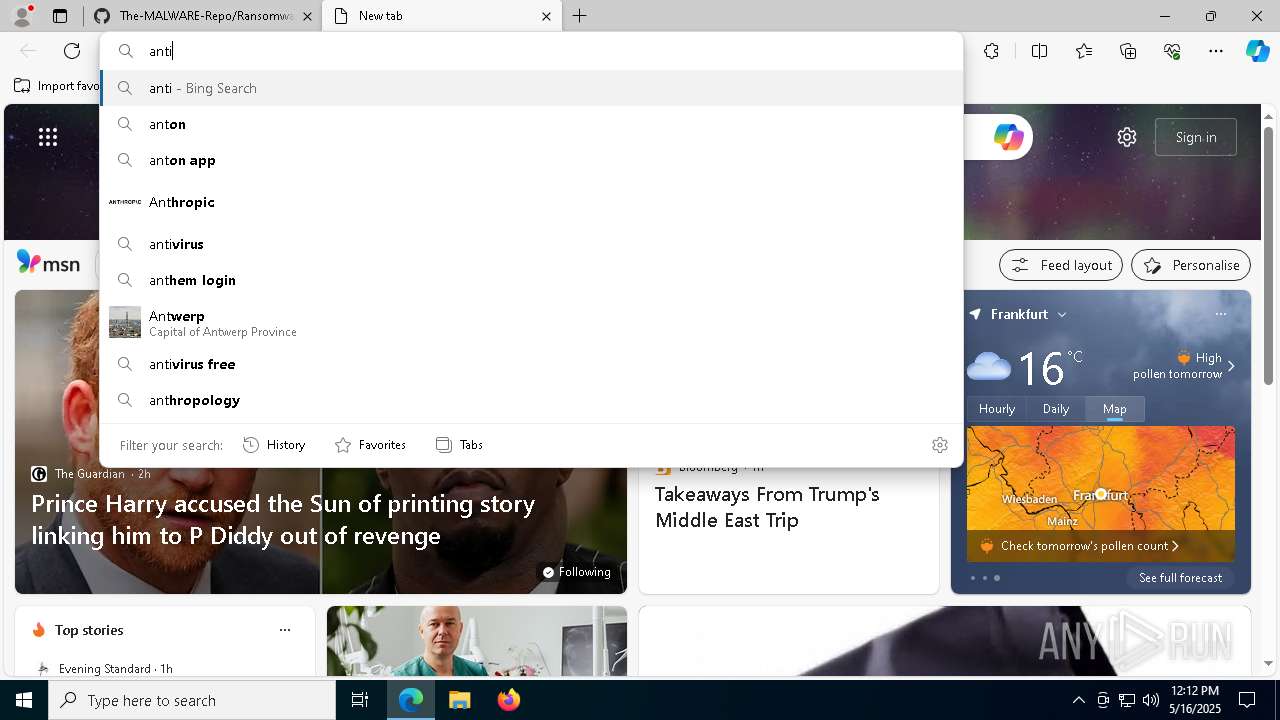Open Task View in taskbar
This screenshot has height=720, width=1280.
pyautogui.click(x=360, y=700)
